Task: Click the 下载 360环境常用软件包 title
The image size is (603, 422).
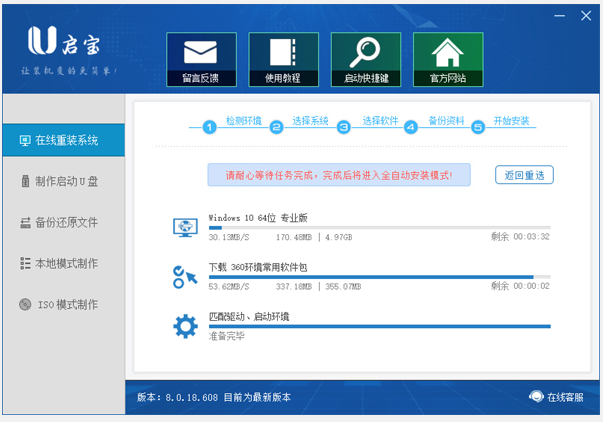Action: [x=258, y=267]
